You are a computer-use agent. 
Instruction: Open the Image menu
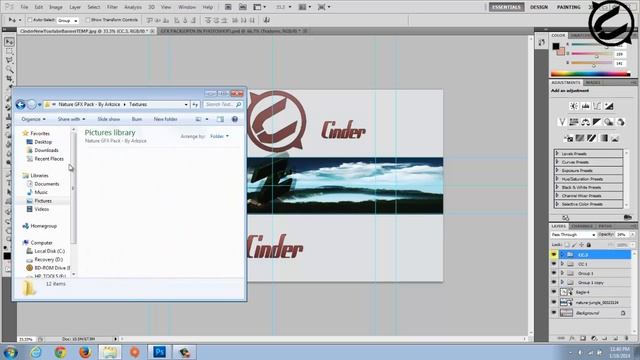(56, 7)
